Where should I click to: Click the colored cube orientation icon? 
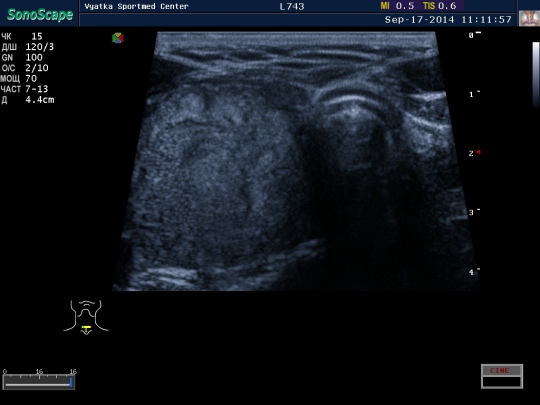coord(118,38)
